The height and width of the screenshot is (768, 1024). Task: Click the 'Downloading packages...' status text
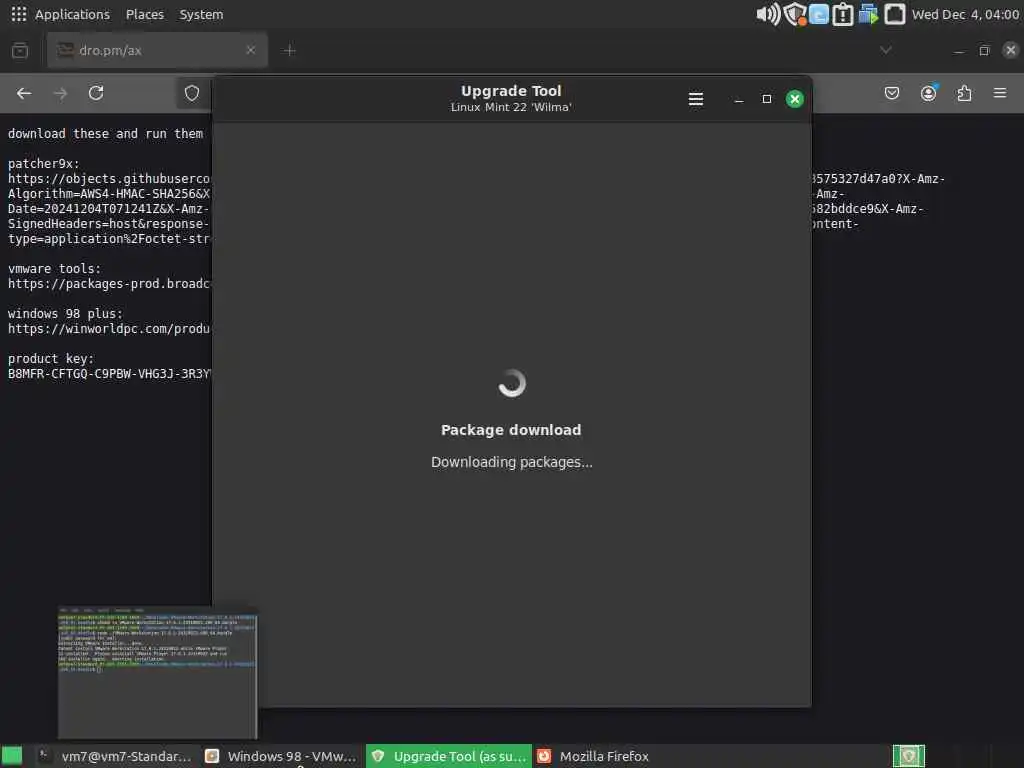tap(511, 462)
